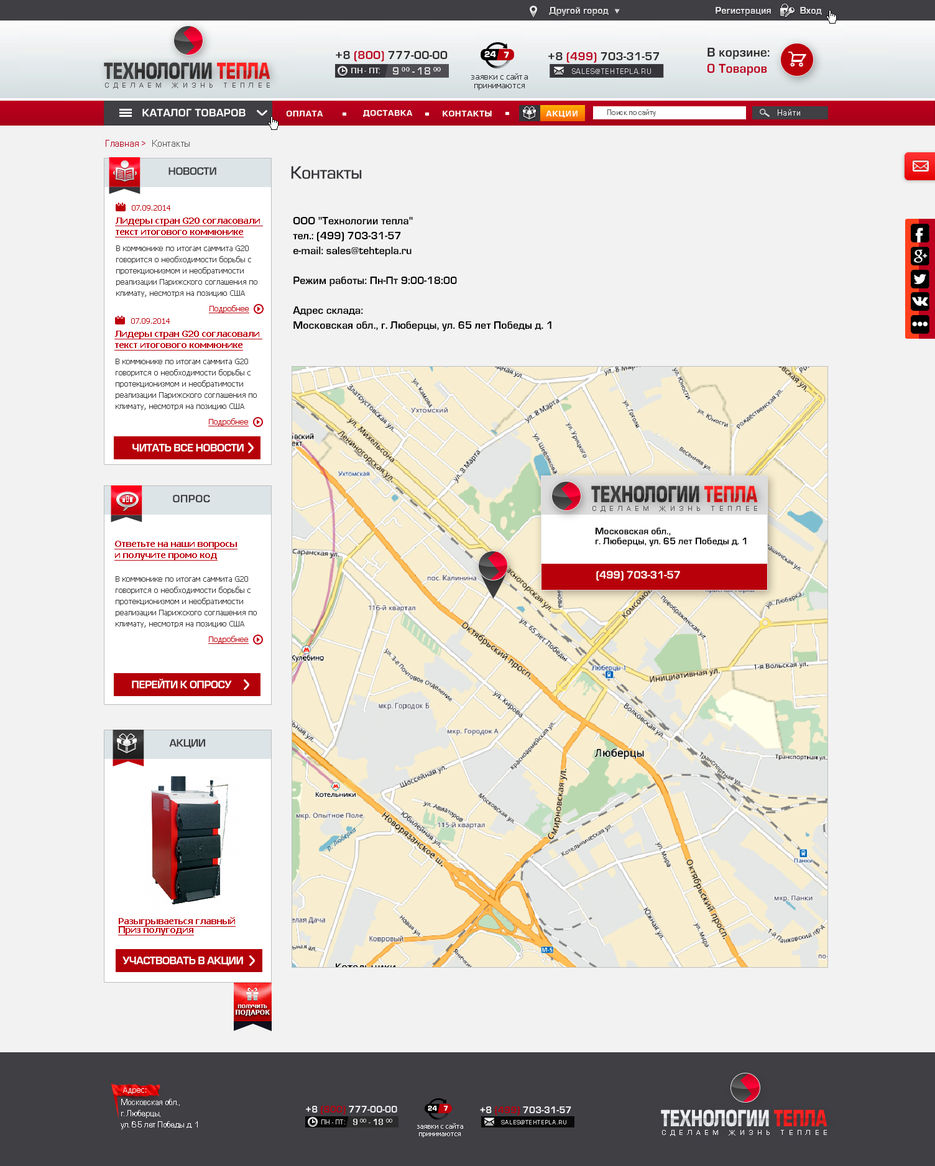The height and width of the screenshot is (1166, 935).
Task: Click the SALES@TEHTEPLA.RU email badge in header
Action: click(x=606, y=71)
